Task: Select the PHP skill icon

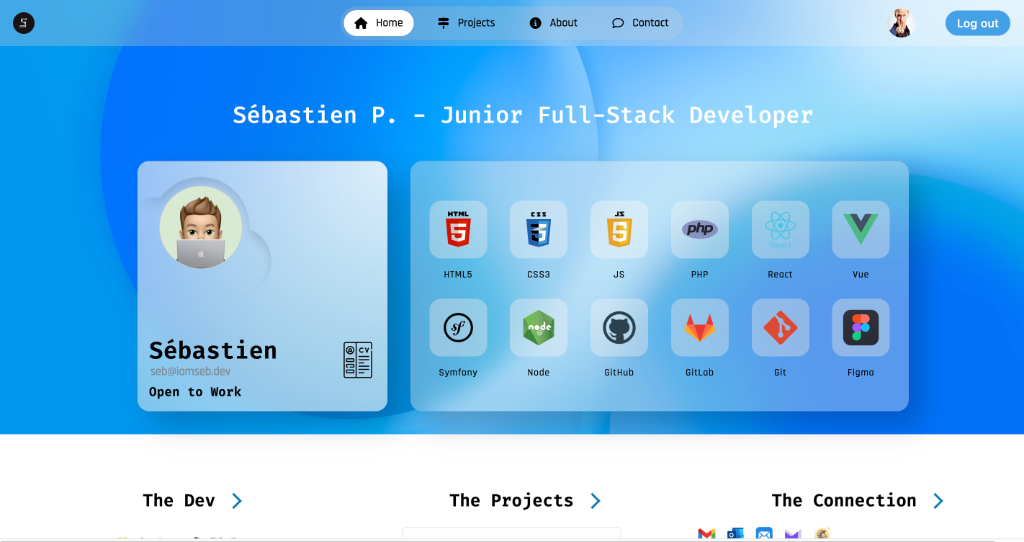Action: pos(699,229)
